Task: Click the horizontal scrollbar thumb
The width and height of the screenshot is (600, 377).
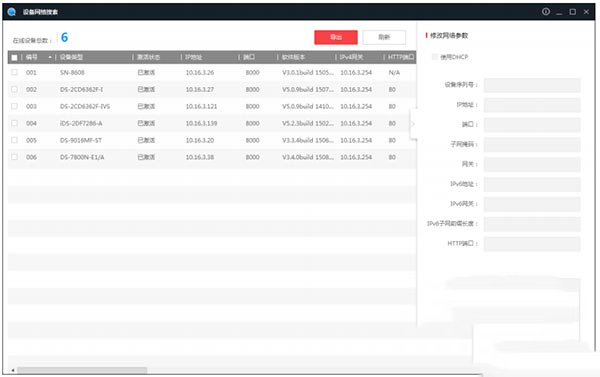Action: (82, 370)
